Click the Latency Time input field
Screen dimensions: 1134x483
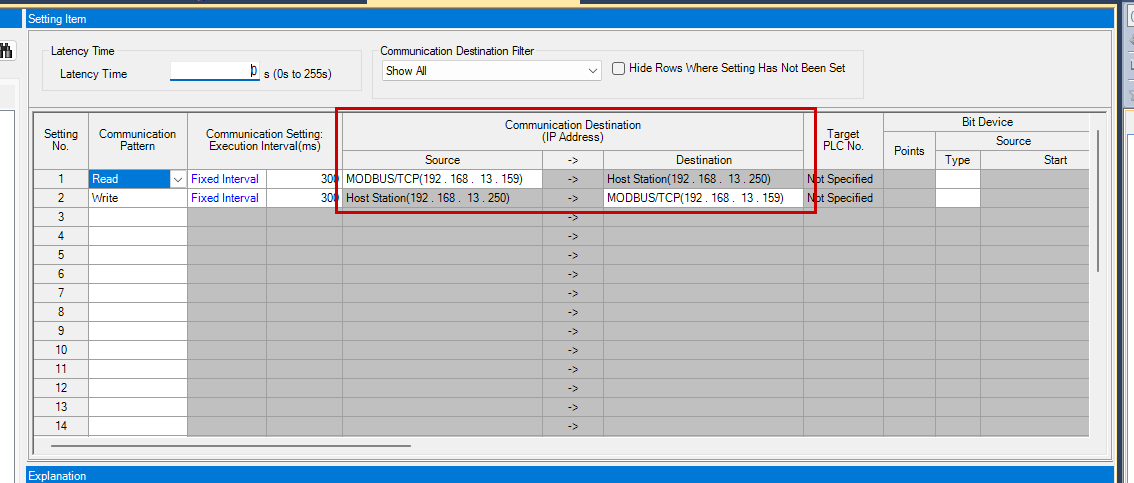(215, 71)
